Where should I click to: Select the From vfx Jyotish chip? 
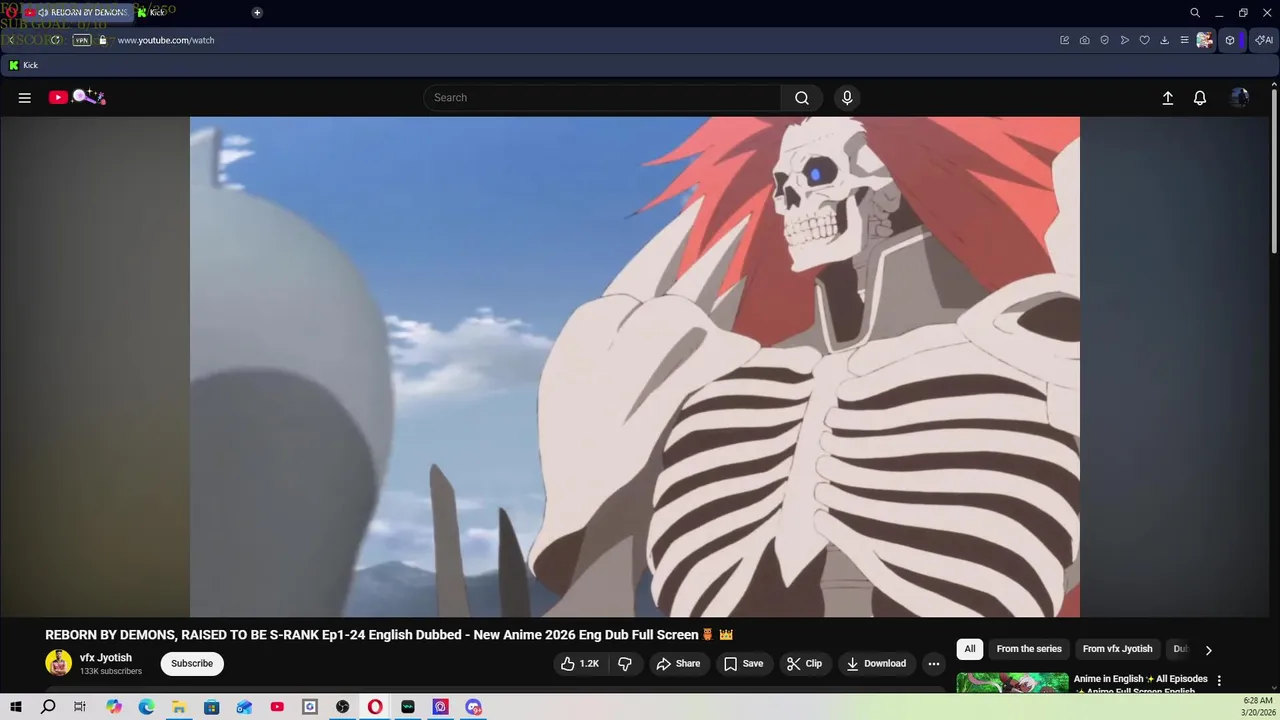coord(1118,649)
